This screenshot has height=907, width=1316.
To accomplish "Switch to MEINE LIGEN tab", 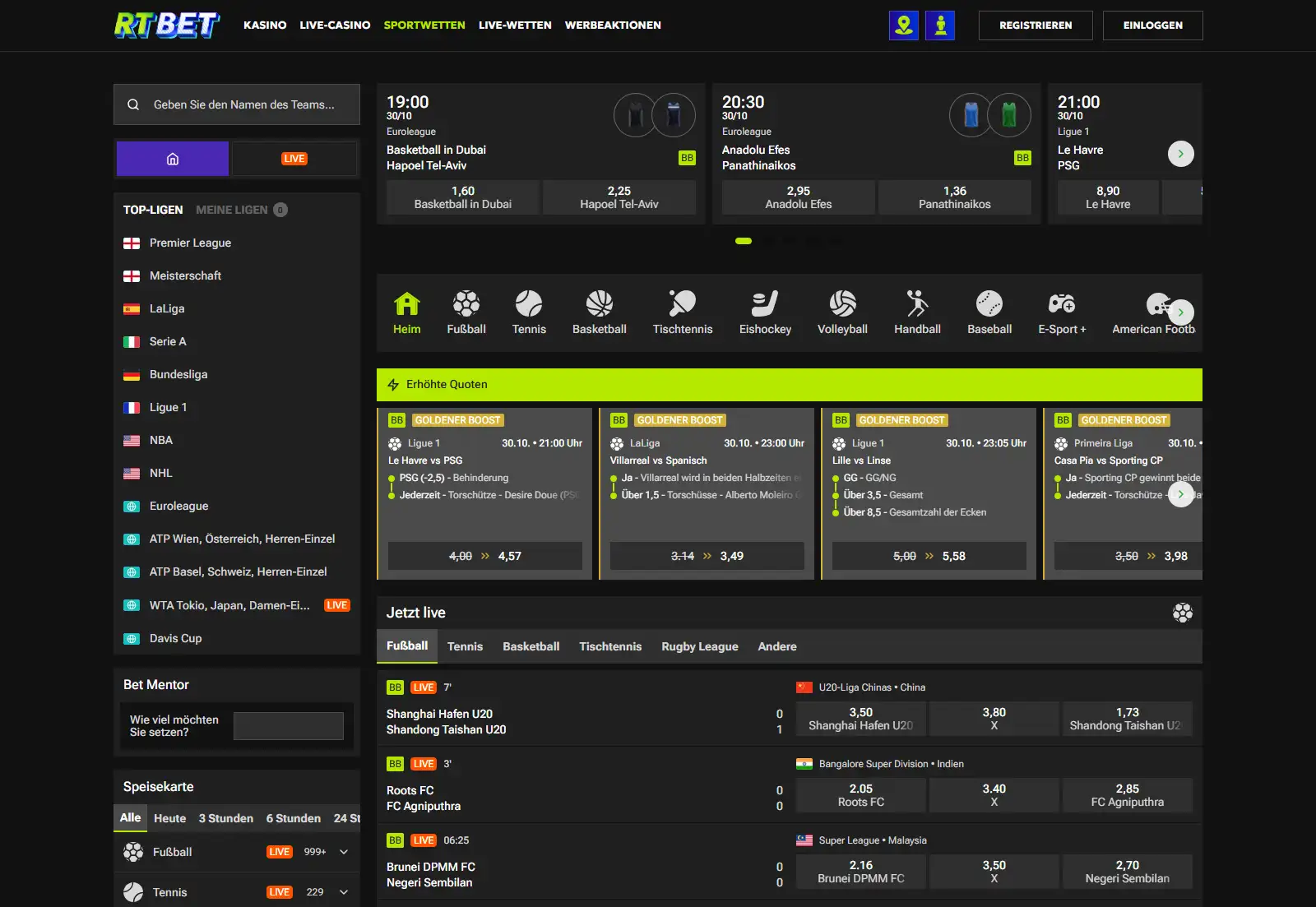I will [241, 210].
